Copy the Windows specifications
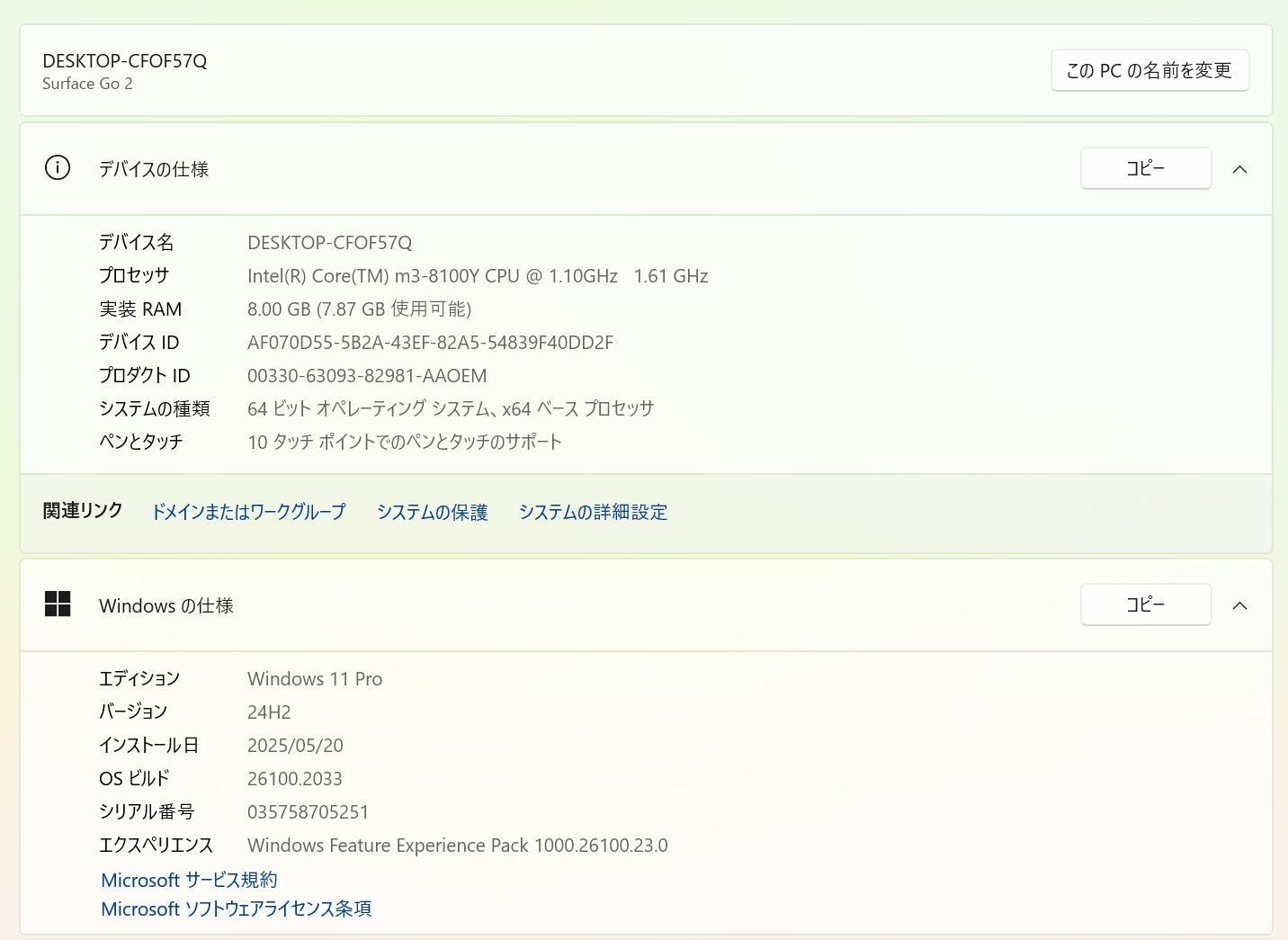This screenshot has height=940, width=1288. click(1146, 604)
